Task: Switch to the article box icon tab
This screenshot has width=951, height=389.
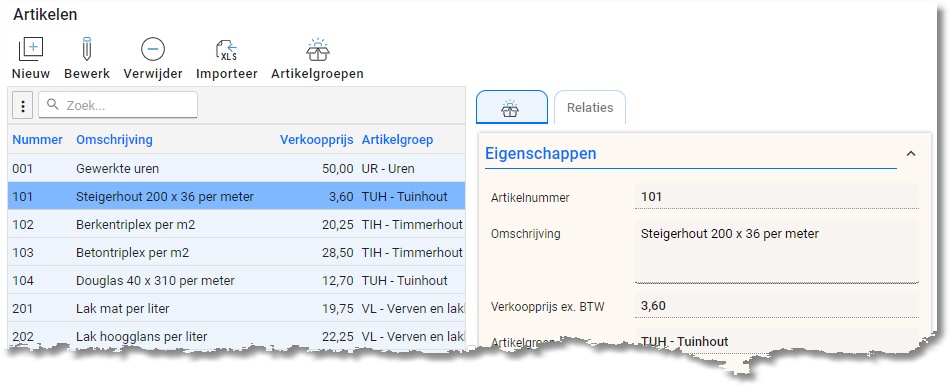Action: tap(511, 108)
